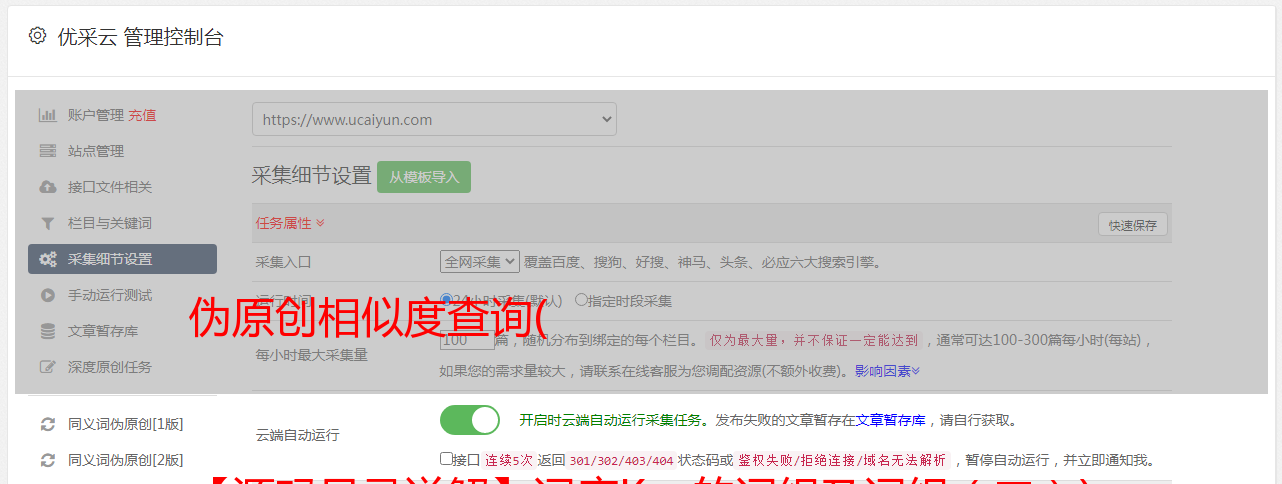Click the 云端自动运行 row label
Image resolution: width=1282 pixels, height=484 pixels.
pyautogui.click(x=298, y=435)
